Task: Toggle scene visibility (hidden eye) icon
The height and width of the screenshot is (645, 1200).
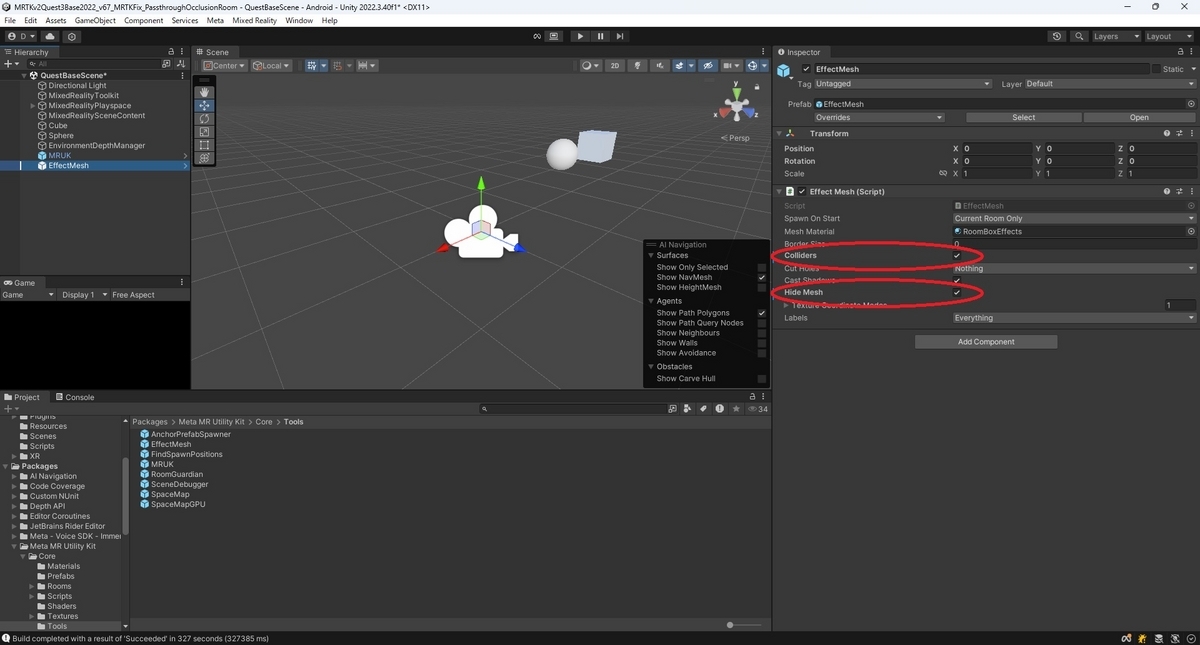Action: (x=708, y=66)
